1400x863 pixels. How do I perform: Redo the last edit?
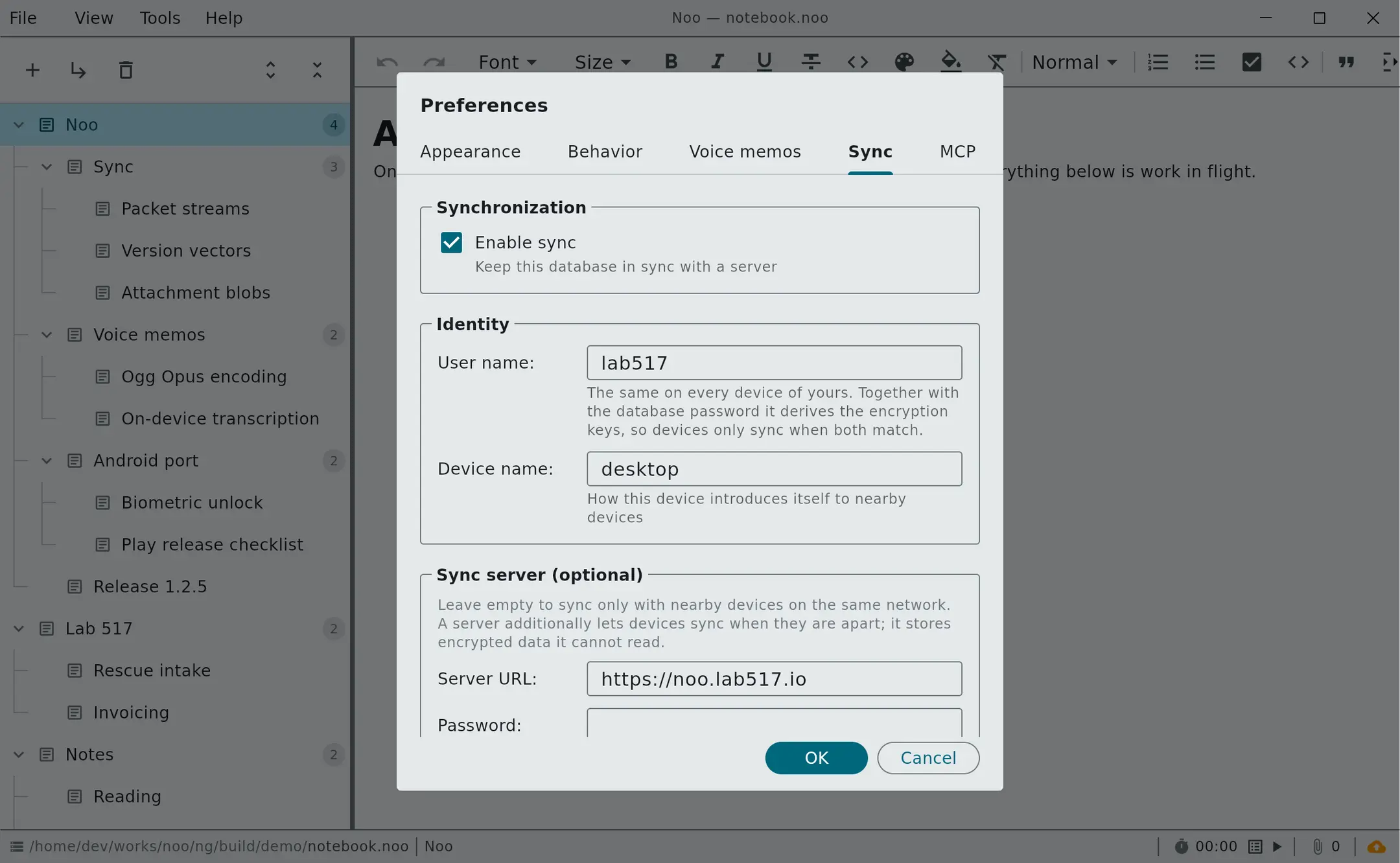(434, 62)
